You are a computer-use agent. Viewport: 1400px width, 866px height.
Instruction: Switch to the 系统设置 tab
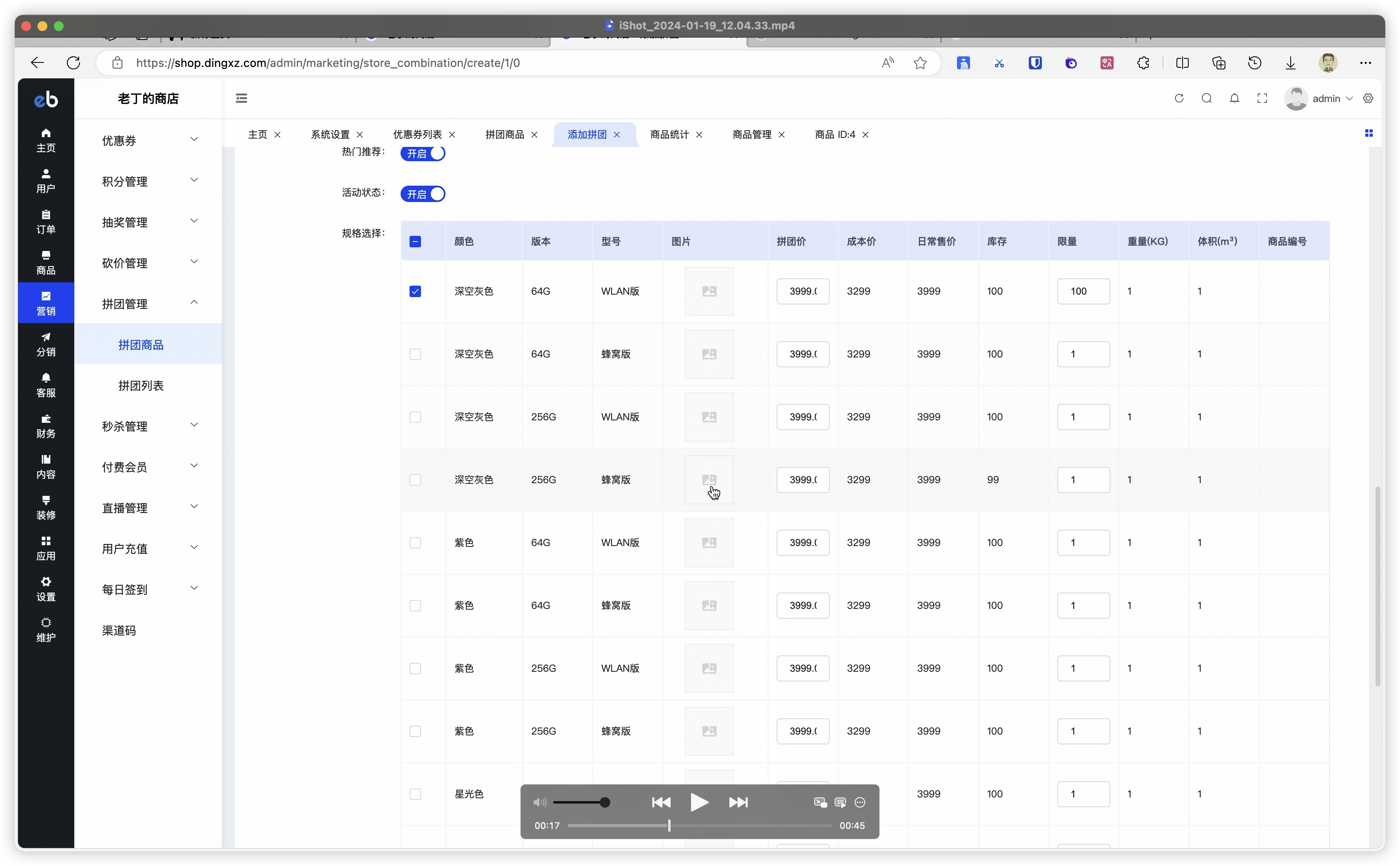point(330,134)
